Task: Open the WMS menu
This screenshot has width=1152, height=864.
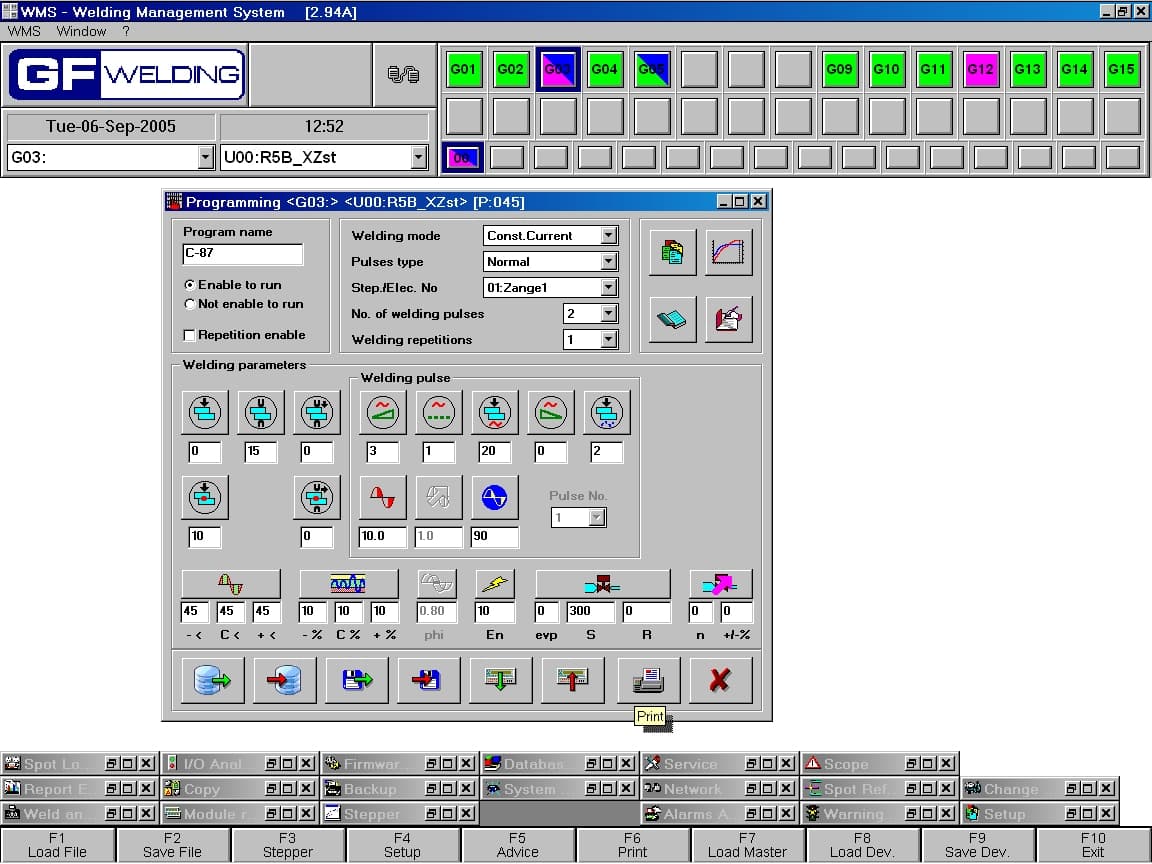Action: click(24, 31)
